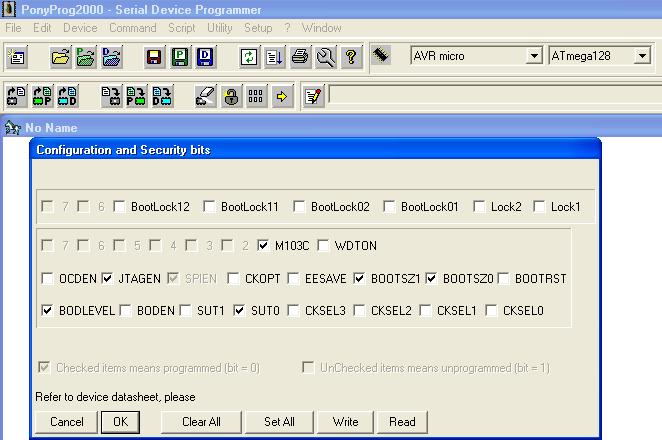The height and width of the screenshot is (440, 662).
Task: Toggle the Lock2 checkbox
Action: pos(479,206)
